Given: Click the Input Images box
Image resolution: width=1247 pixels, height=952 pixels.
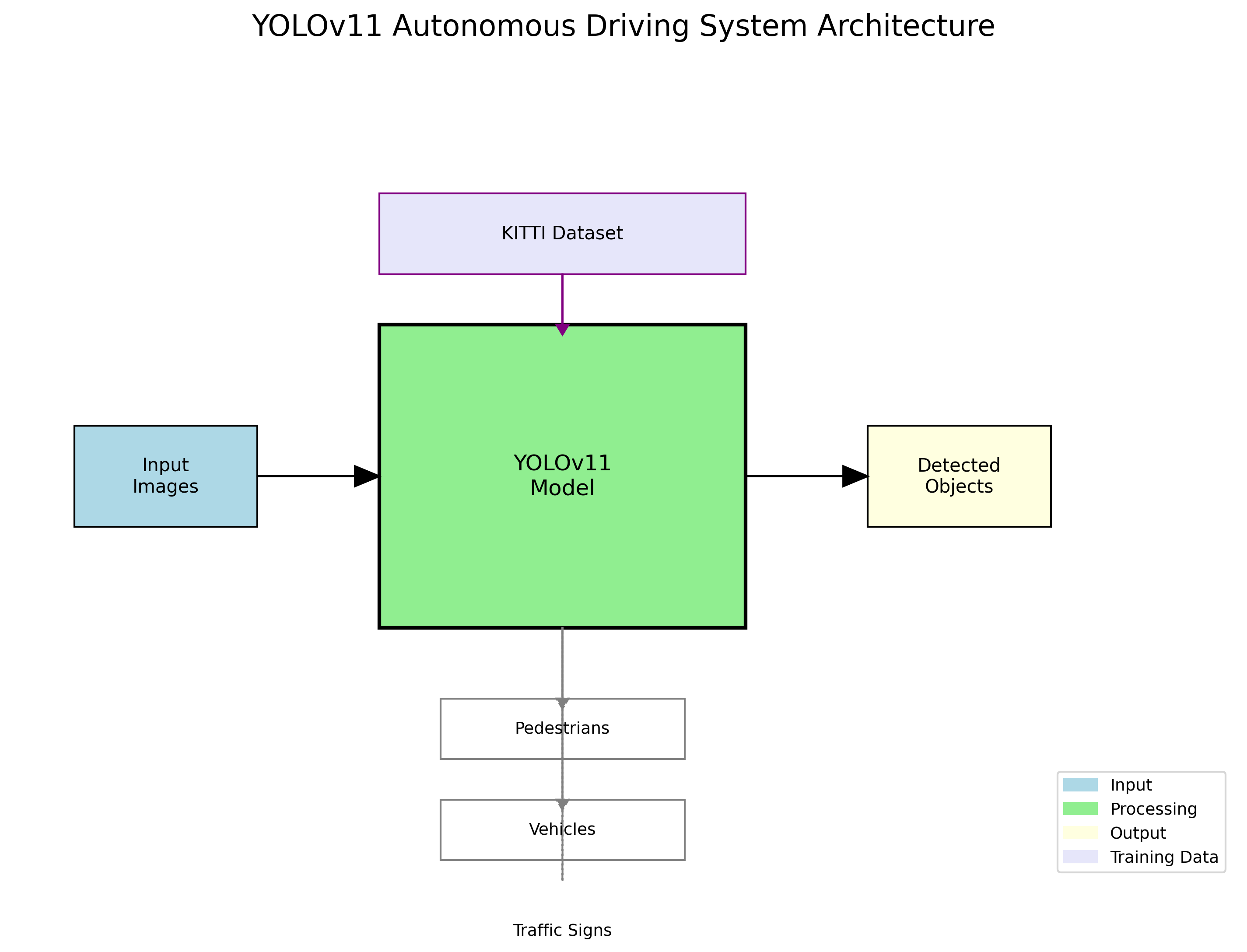Looking at the screenshot, I should [165, 476].
